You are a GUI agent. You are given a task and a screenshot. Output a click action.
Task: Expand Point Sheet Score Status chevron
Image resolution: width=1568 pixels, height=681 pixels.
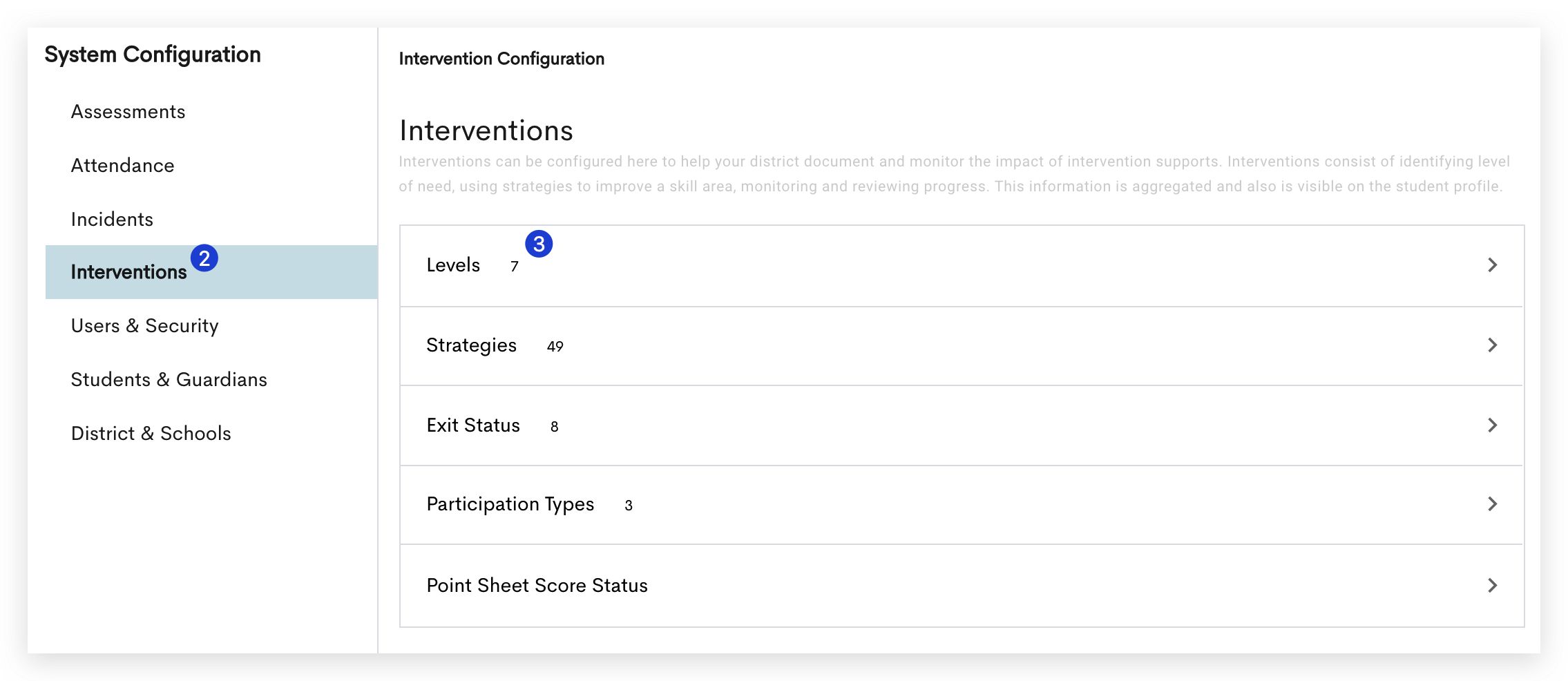click(1492, 586)
